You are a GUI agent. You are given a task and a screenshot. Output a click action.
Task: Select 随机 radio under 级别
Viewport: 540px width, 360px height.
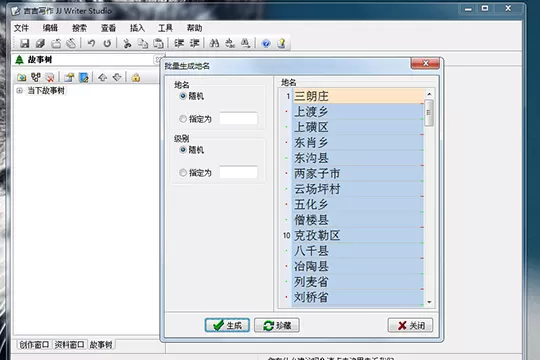(183, 150)
